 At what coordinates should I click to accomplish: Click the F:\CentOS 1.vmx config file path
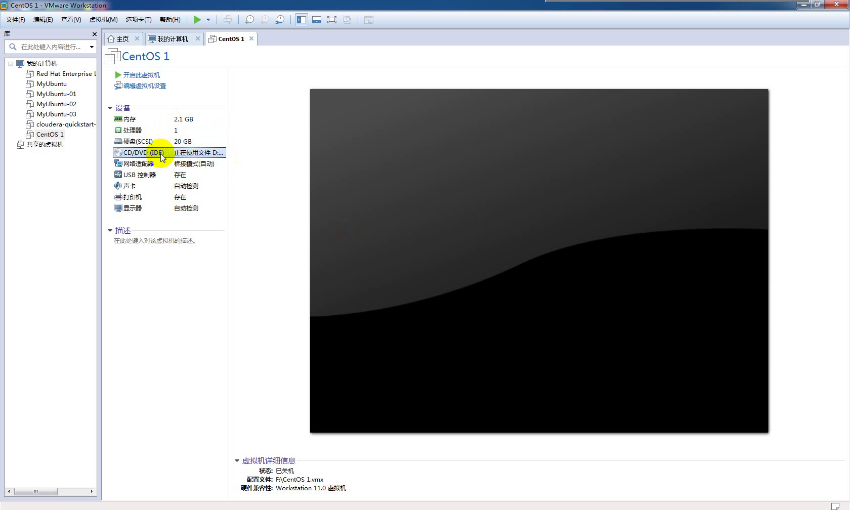point(299,480)
